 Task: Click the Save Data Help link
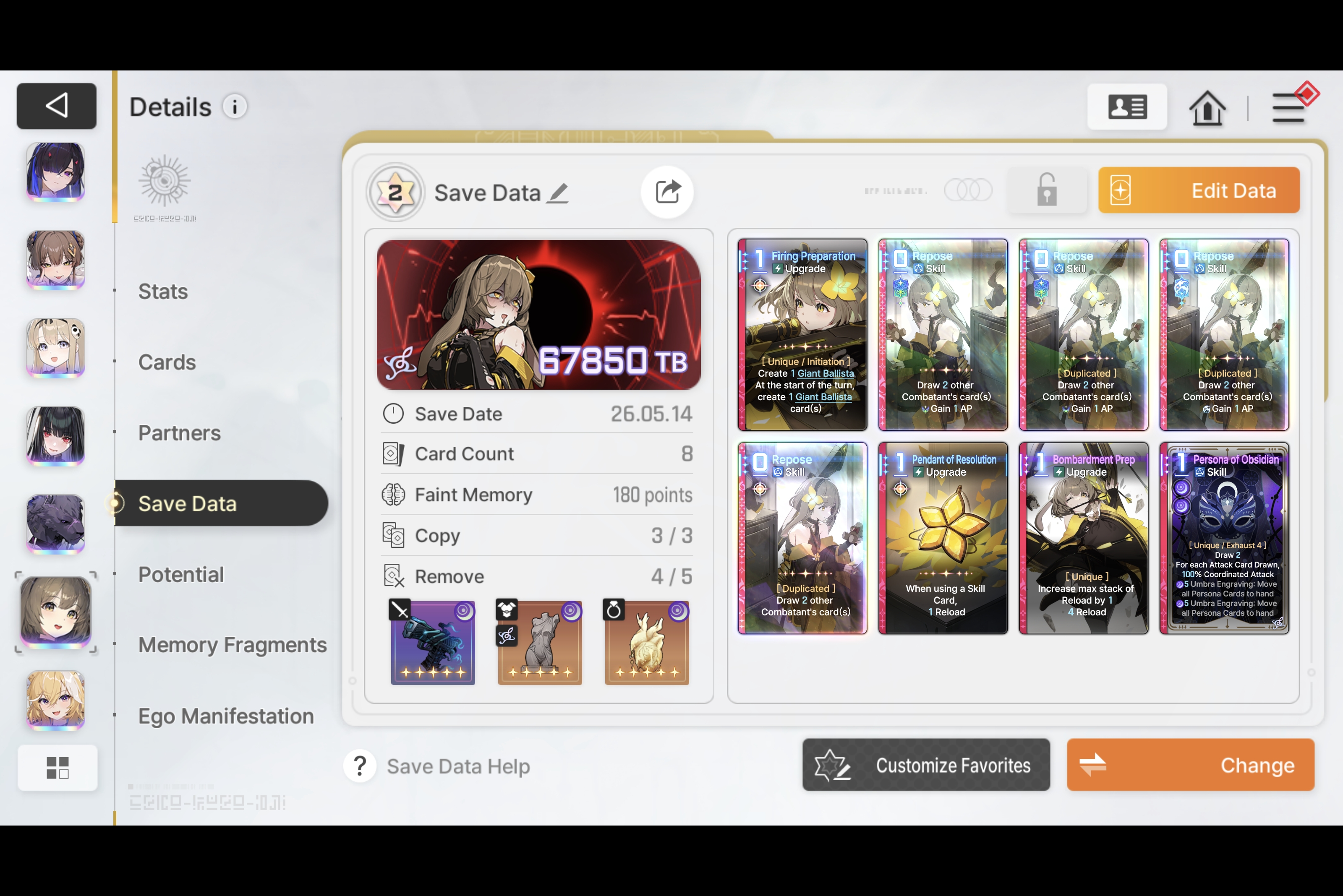click(x=459, y=766)
